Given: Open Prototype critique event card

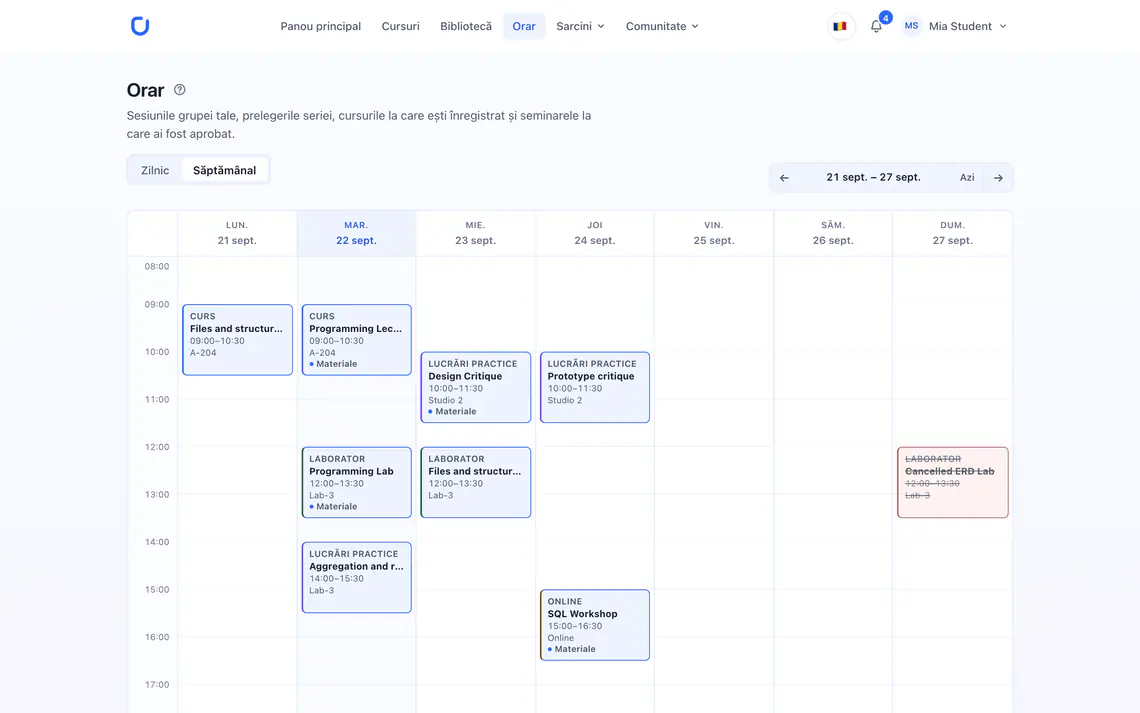Looking at the screenshot, I should coord(595,387).
